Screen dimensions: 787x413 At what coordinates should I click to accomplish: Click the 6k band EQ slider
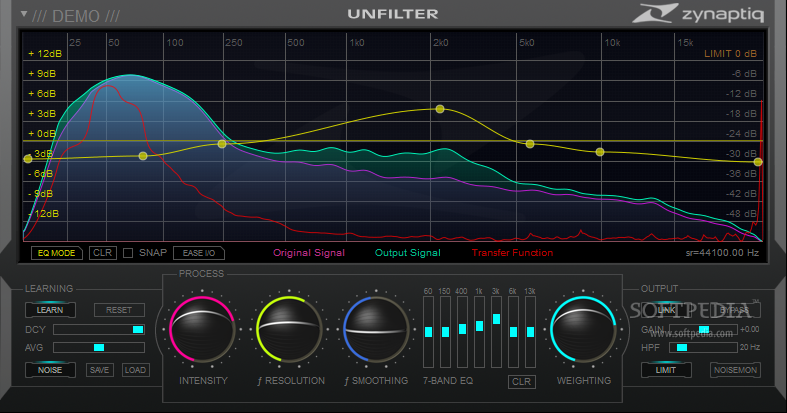pyautogui.click(x=513, y=332)
